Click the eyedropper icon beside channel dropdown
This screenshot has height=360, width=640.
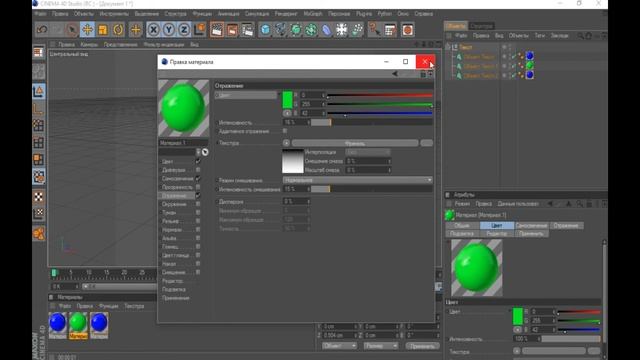click(x=205, y=152)
